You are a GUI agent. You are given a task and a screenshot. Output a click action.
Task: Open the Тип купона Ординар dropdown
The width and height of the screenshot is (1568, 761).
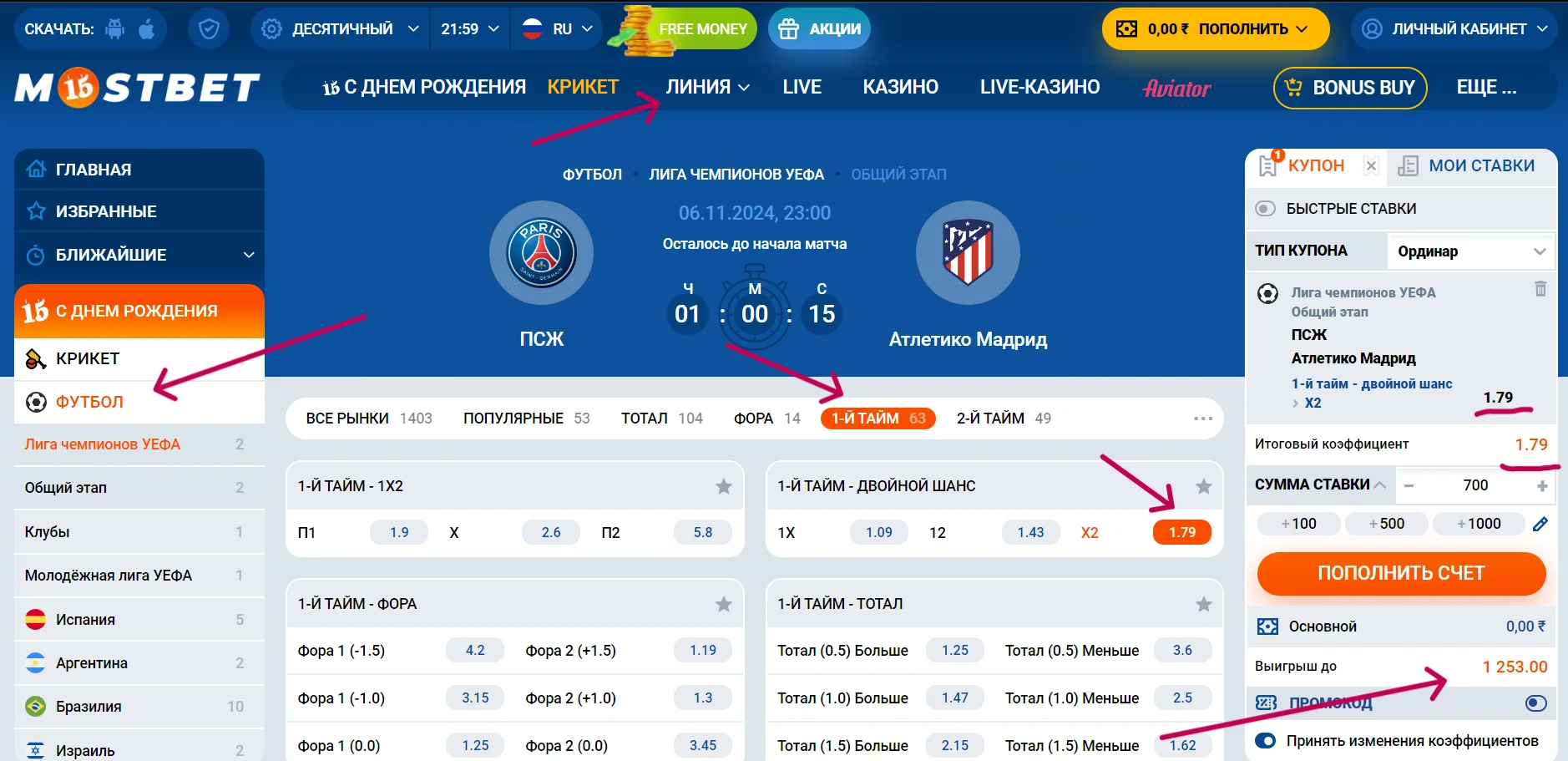(1471, 251)
